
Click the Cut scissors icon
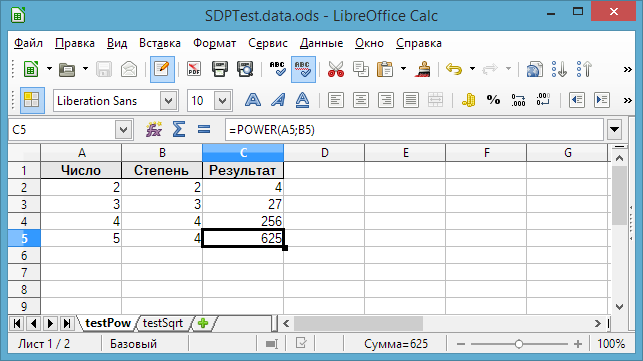[x=336, y=69]
